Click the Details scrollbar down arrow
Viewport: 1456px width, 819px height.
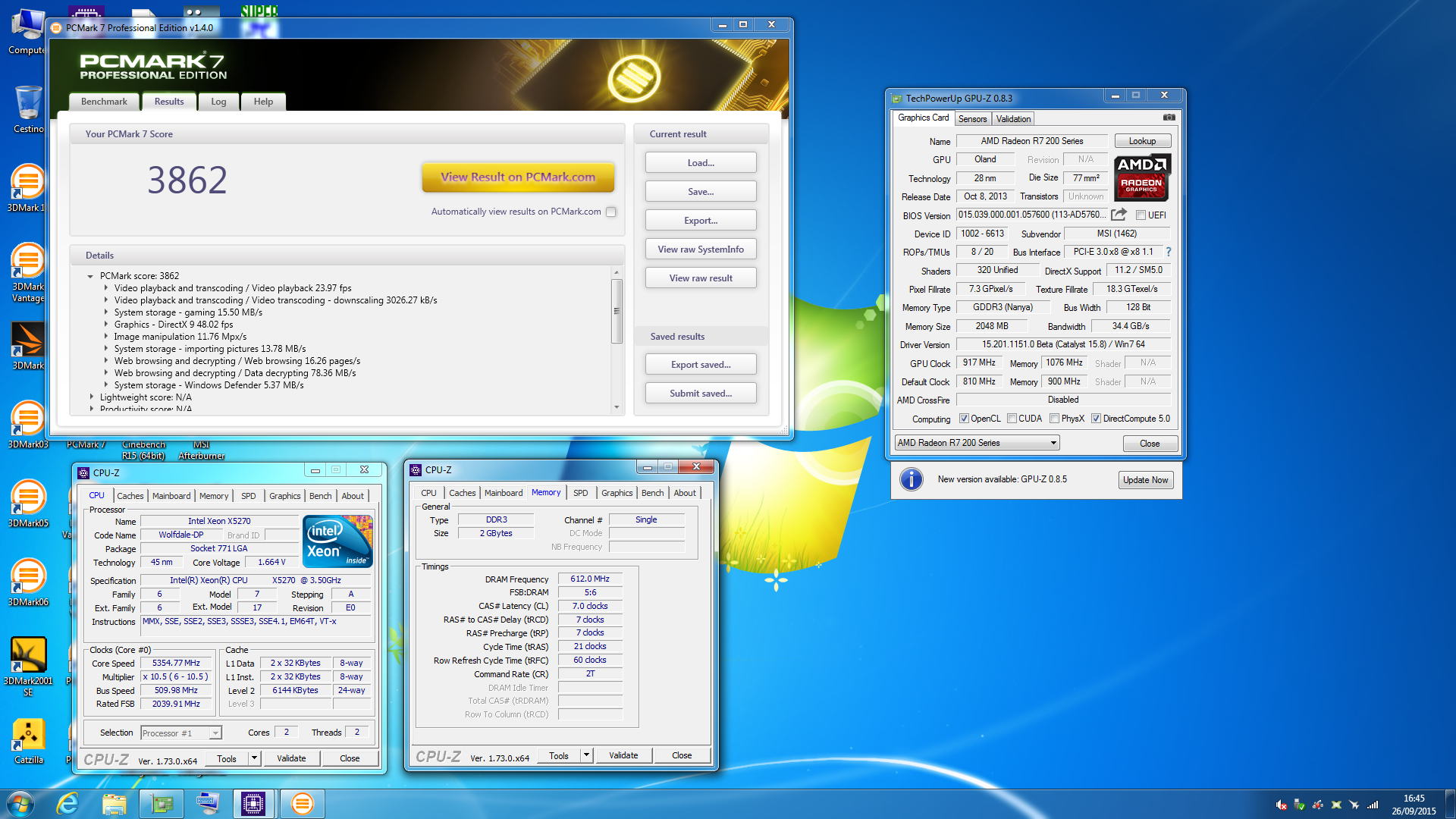617,407
